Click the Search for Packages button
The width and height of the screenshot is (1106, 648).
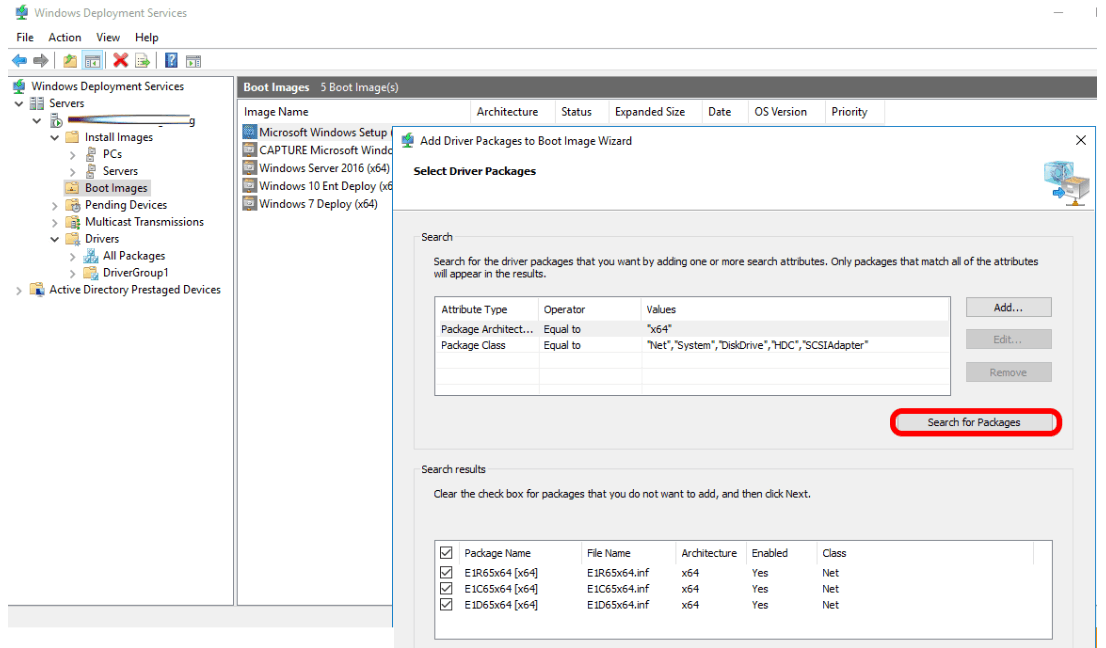[x=973, y=422]
